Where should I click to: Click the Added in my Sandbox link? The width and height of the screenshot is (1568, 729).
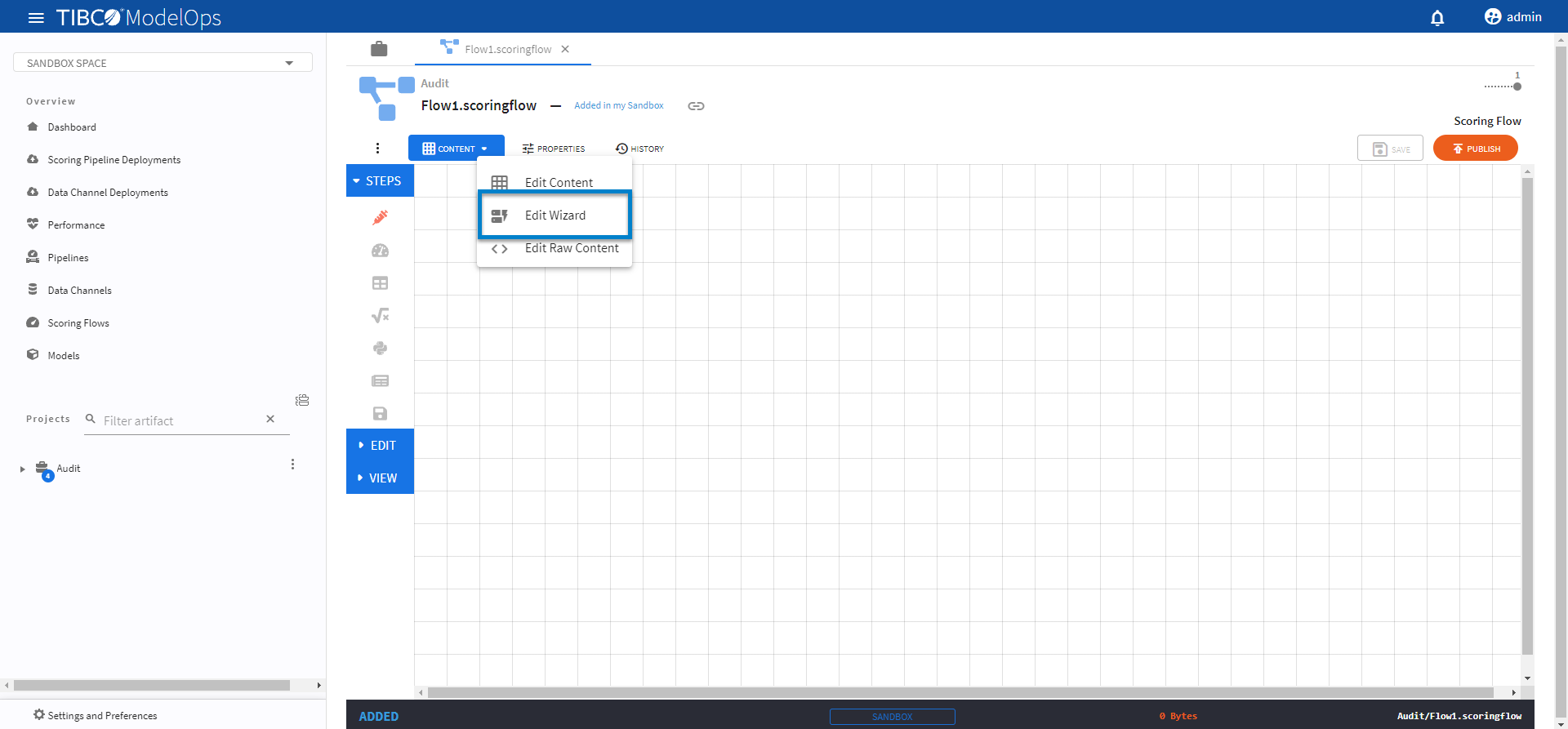click(619, 105)
